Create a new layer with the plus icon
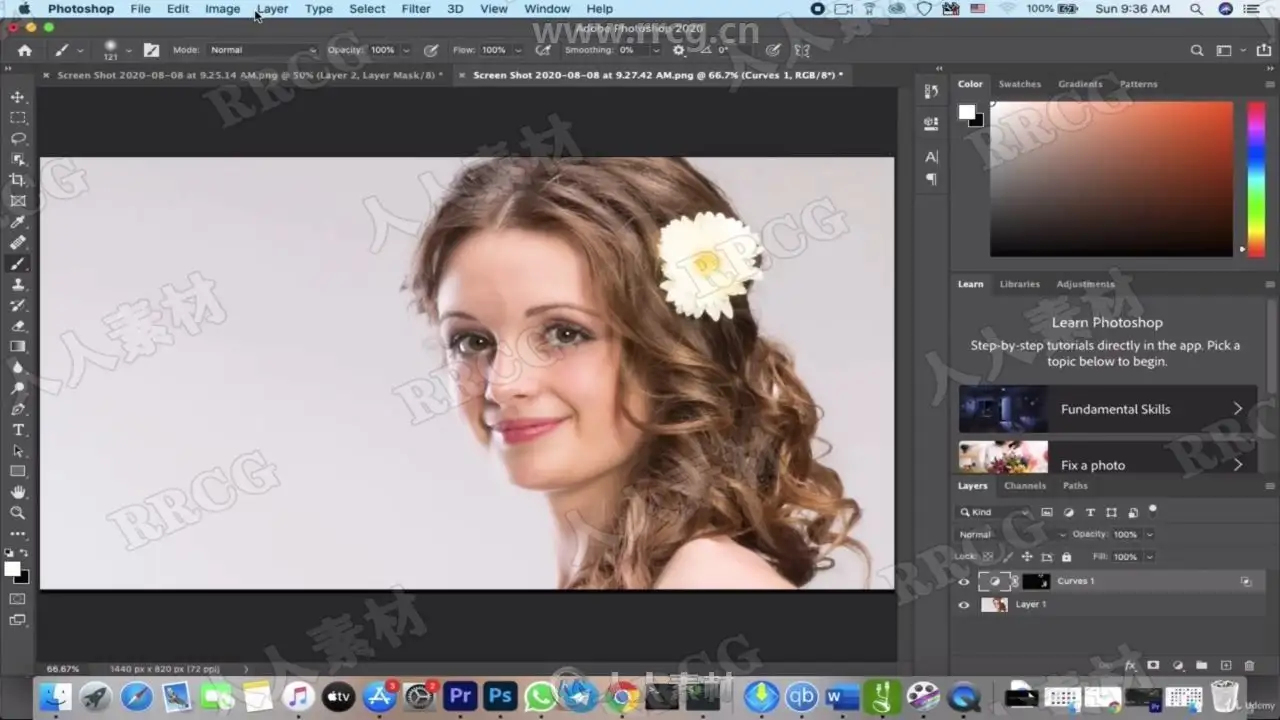The image size is (1280, 720). 1226,665
